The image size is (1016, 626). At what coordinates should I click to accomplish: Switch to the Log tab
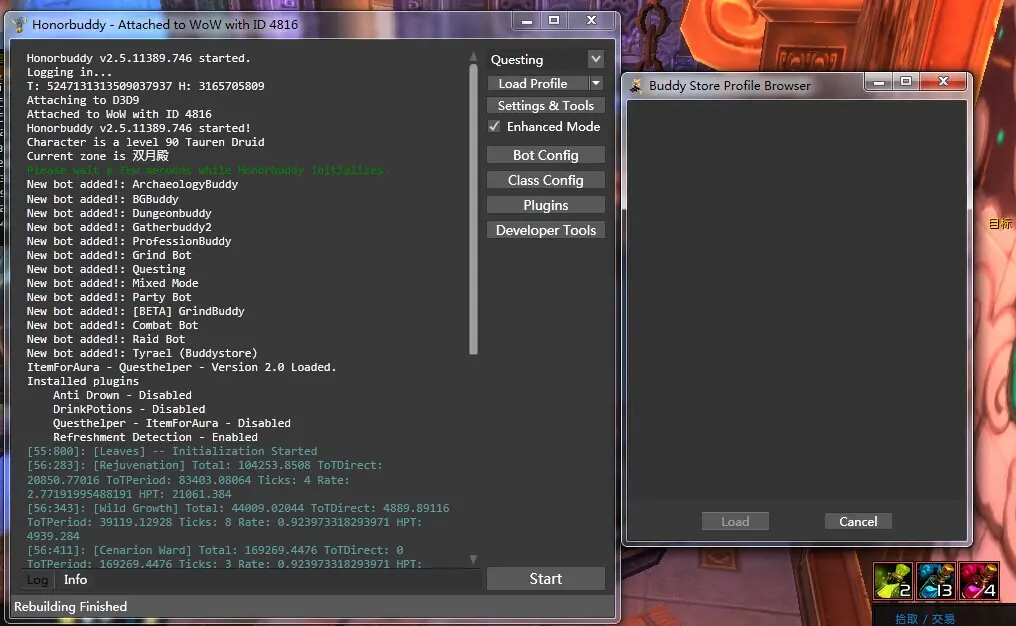point(37,580)
